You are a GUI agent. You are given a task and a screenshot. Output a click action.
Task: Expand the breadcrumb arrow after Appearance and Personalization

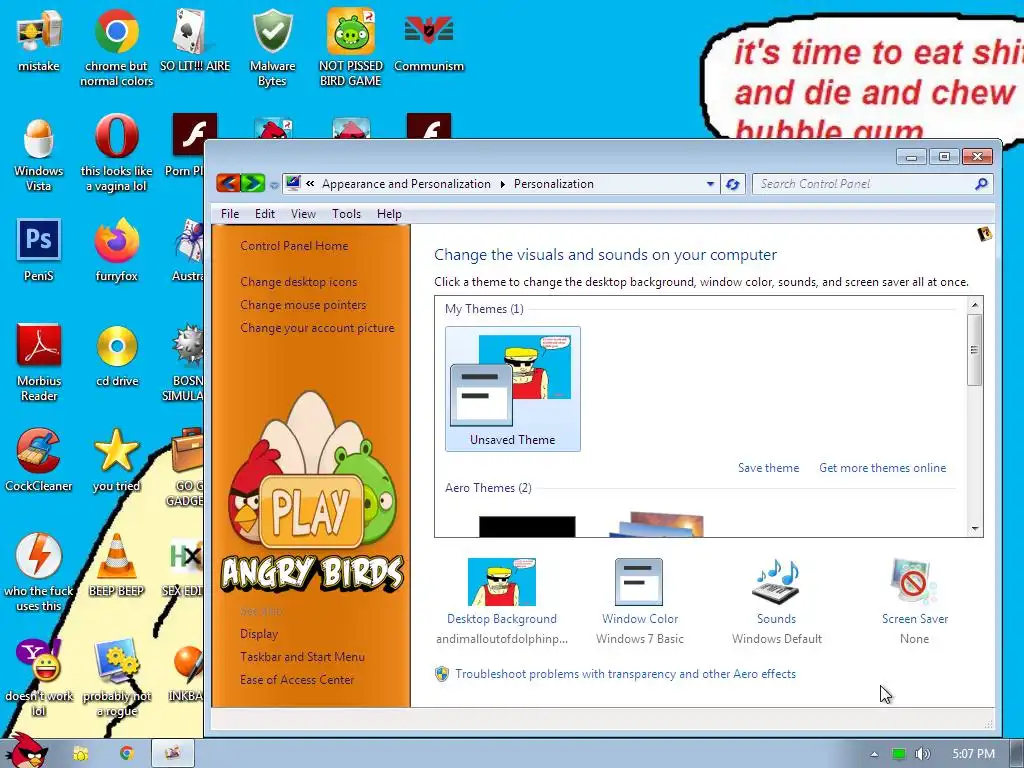tap(502, 184)
